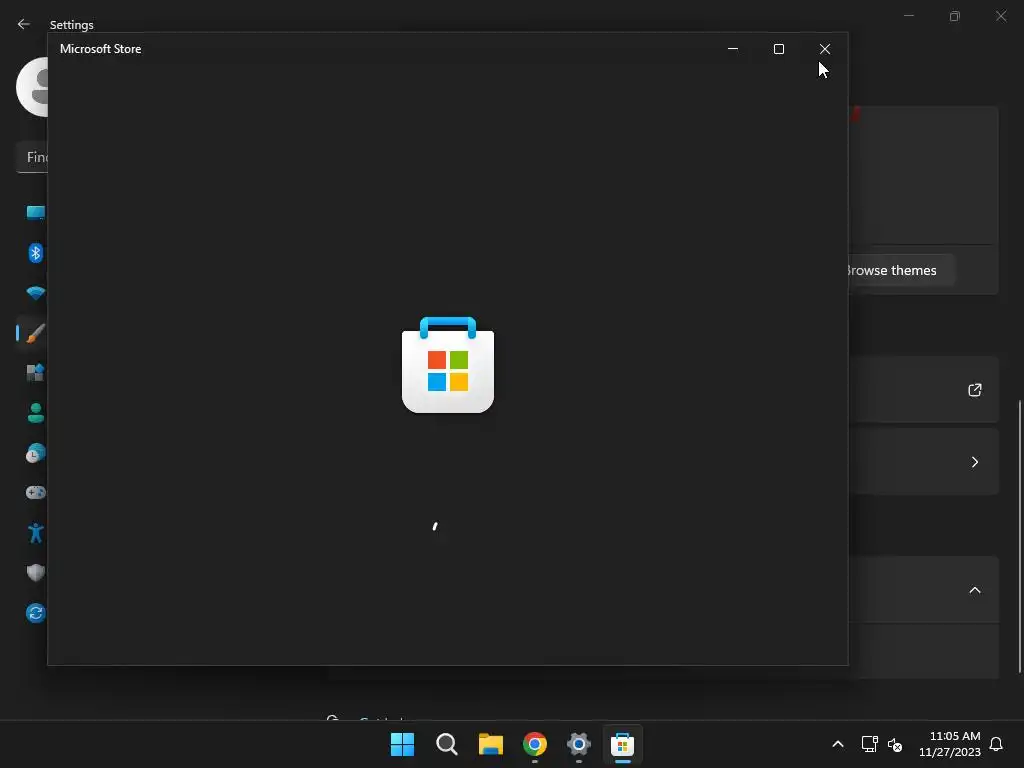
Task: Click Microsoft Store taskbar icon
Action: (x=622, y=744)
